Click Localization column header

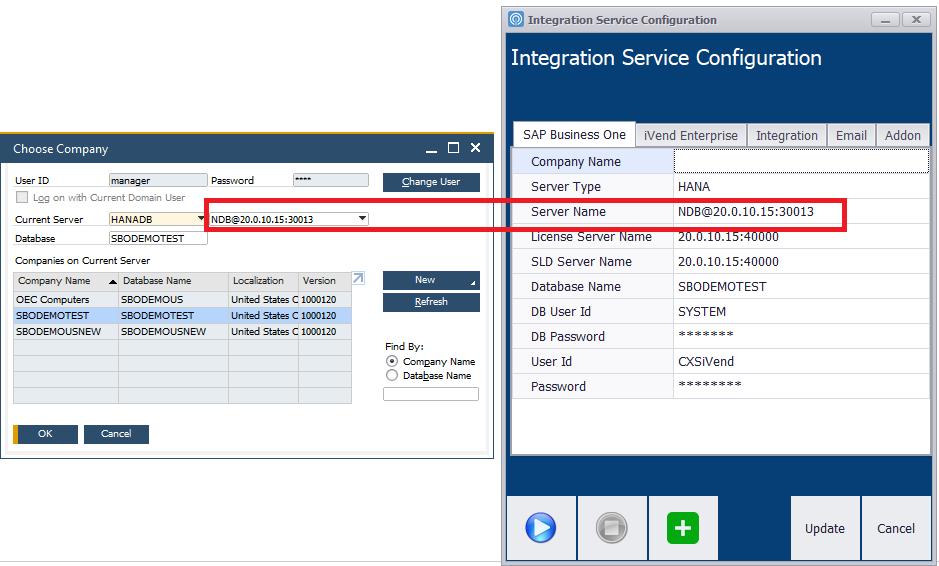263,281
